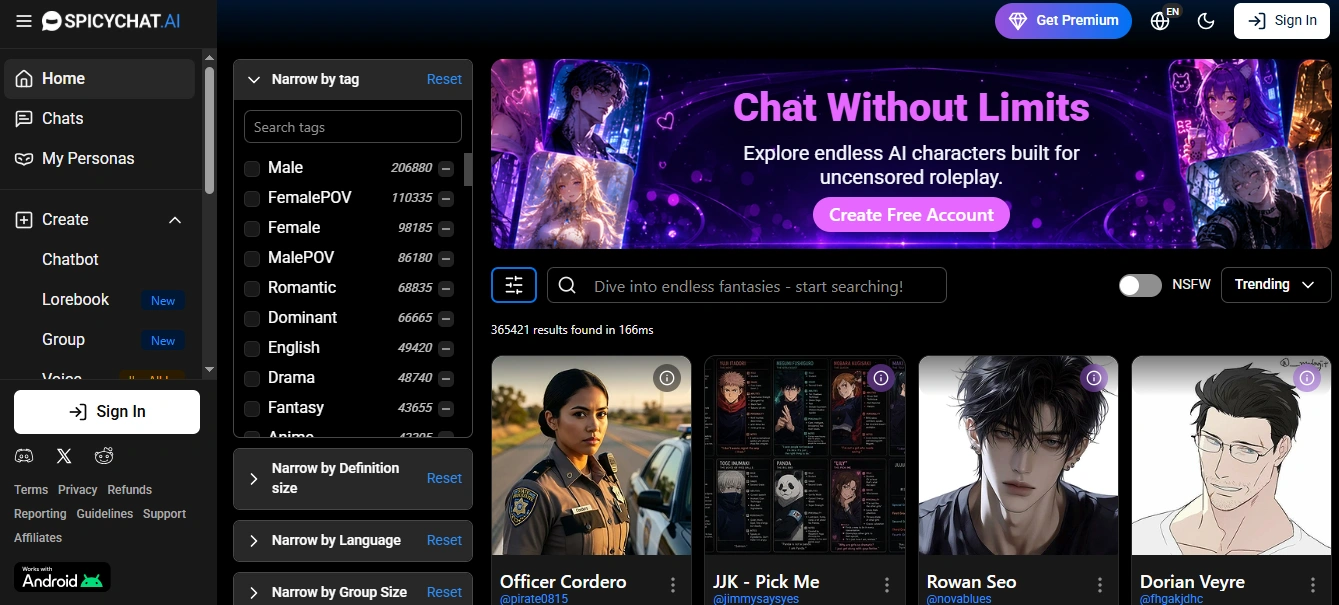The height and width of the screenshot is (605, 1339).
Task: Check the Romantic tag checkbox
Action: click(x=252, y=288)
